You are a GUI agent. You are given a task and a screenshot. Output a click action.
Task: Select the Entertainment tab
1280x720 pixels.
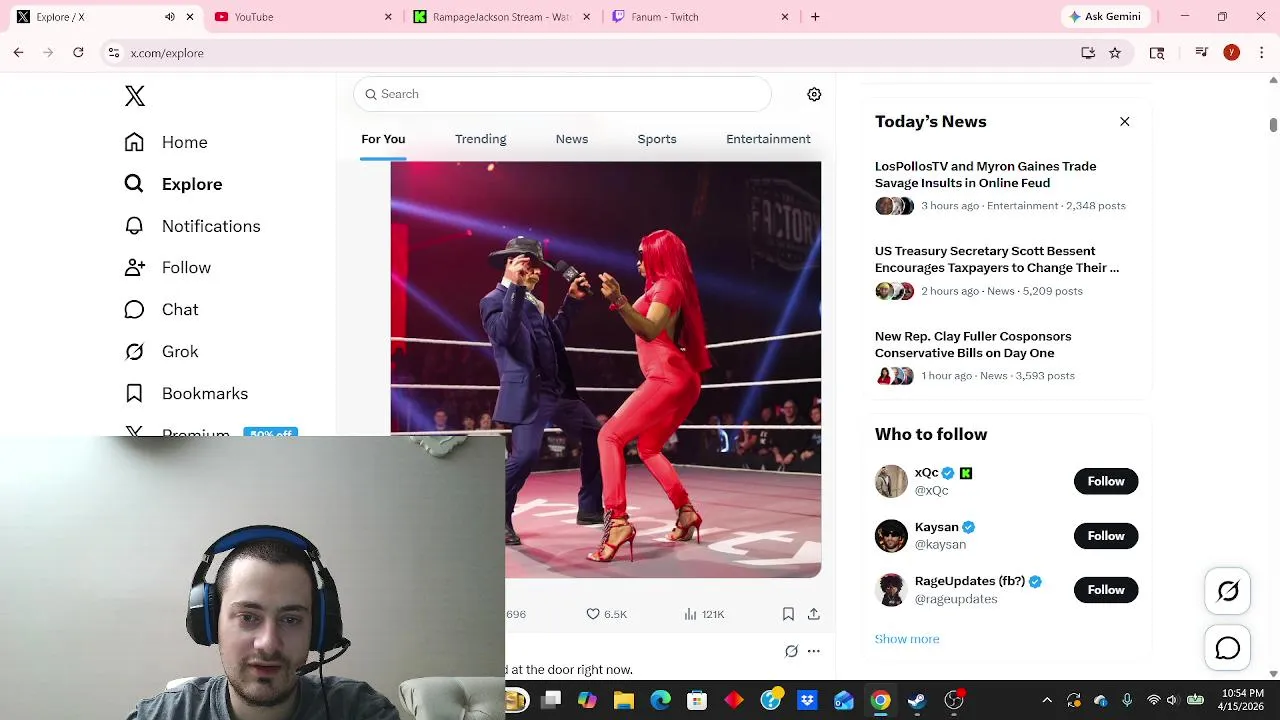768,139
